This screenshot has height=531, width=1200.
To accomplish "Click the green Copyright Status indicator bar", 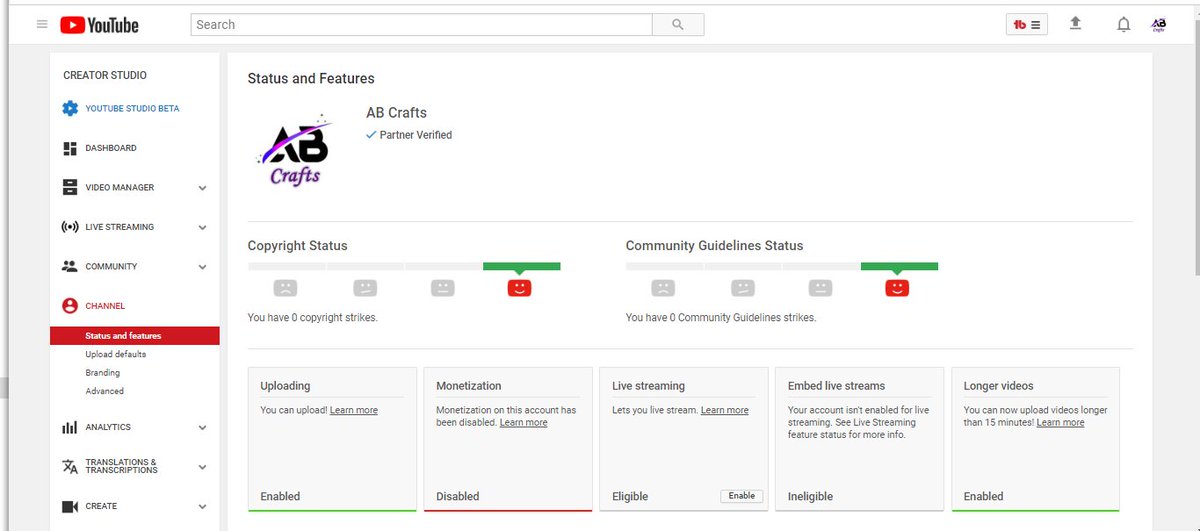I will point(521,266).
